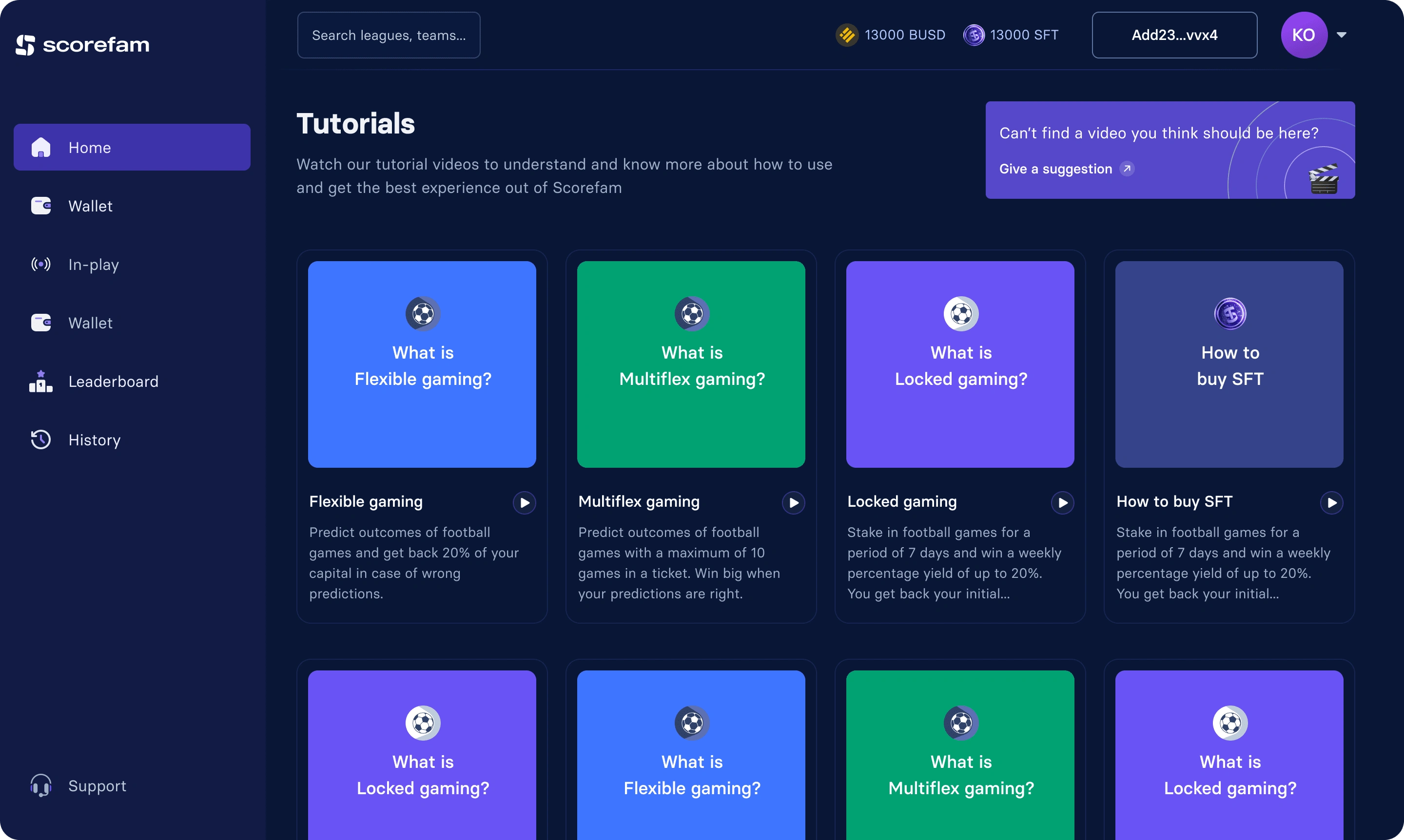
Task: Click the History clock icon
Action: [x=41, y=440]
